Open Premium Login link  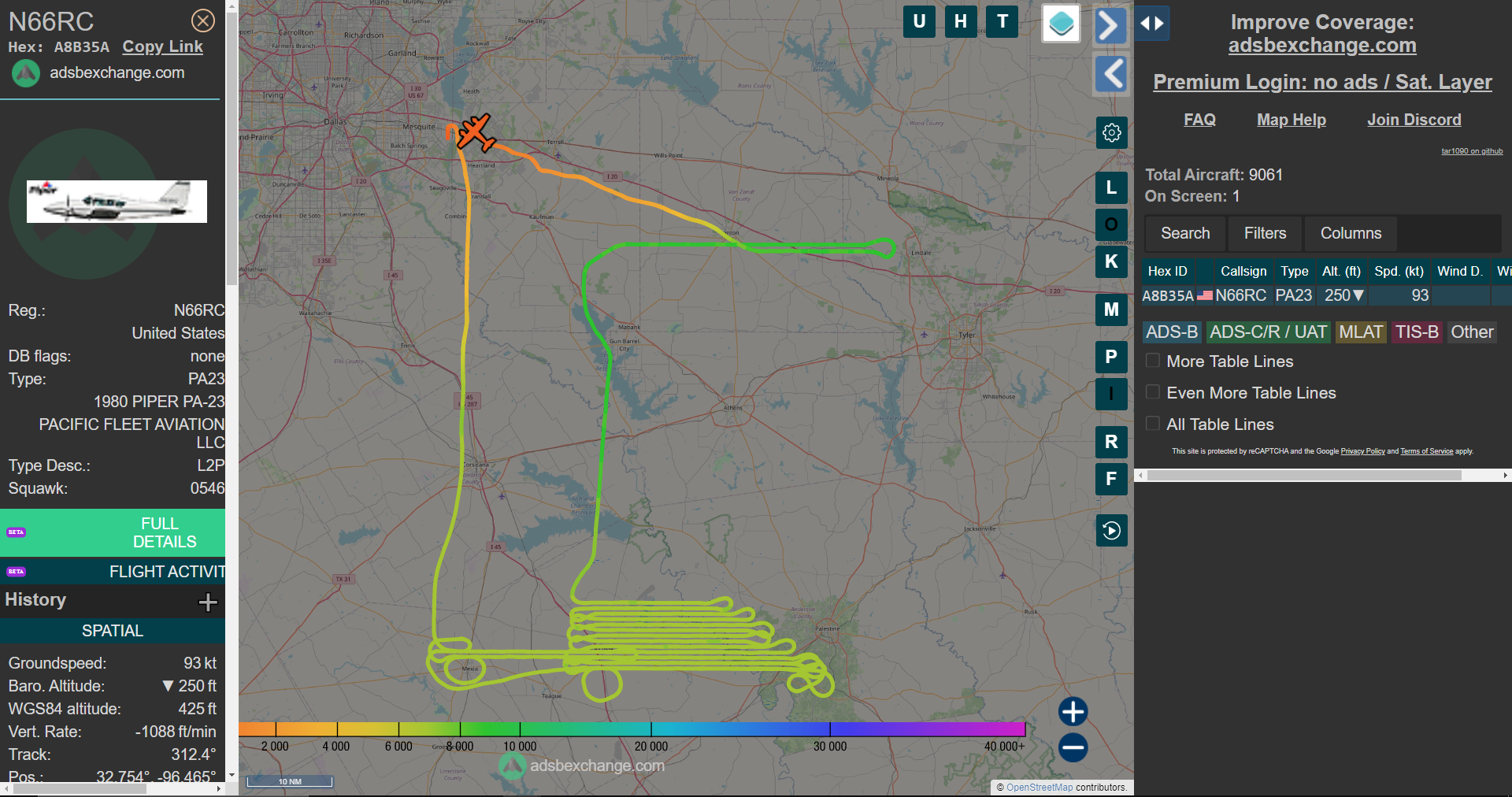point(1322,82)
